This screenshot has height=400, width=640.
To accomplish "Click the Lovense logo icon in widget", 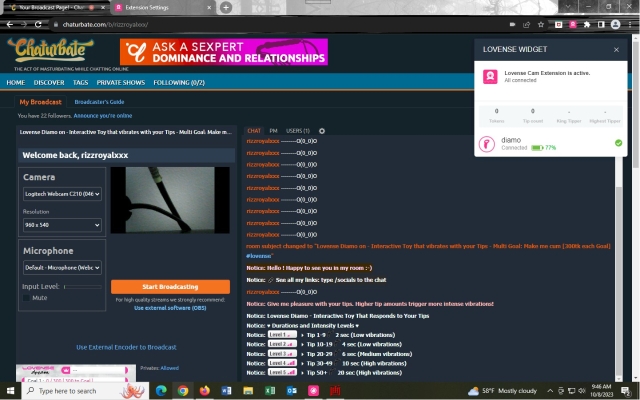I will coord(490,76).
